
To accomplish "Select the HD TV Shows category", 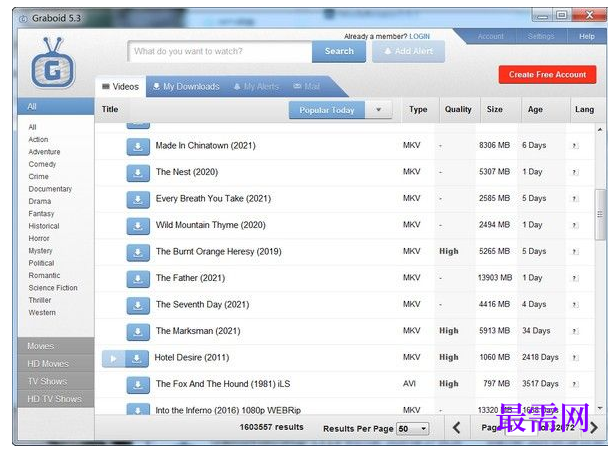I will click(x=56, y=399).
